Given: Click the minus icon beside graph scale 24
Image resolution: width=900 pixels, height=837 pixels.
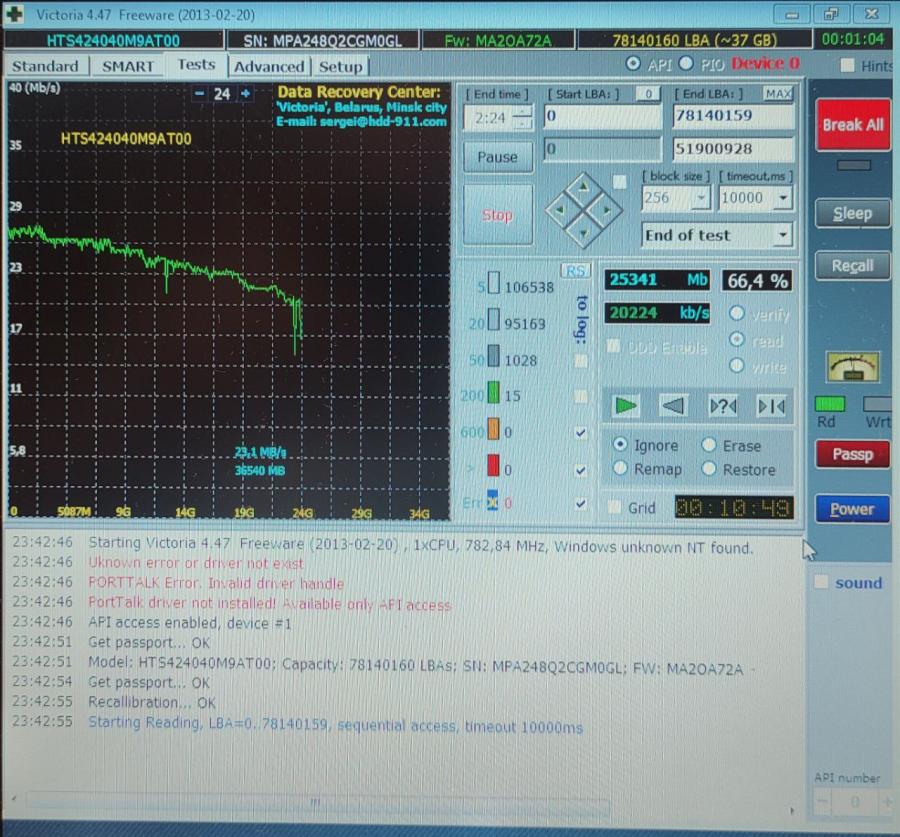Looking at the screenshot, I should point(200,94).
